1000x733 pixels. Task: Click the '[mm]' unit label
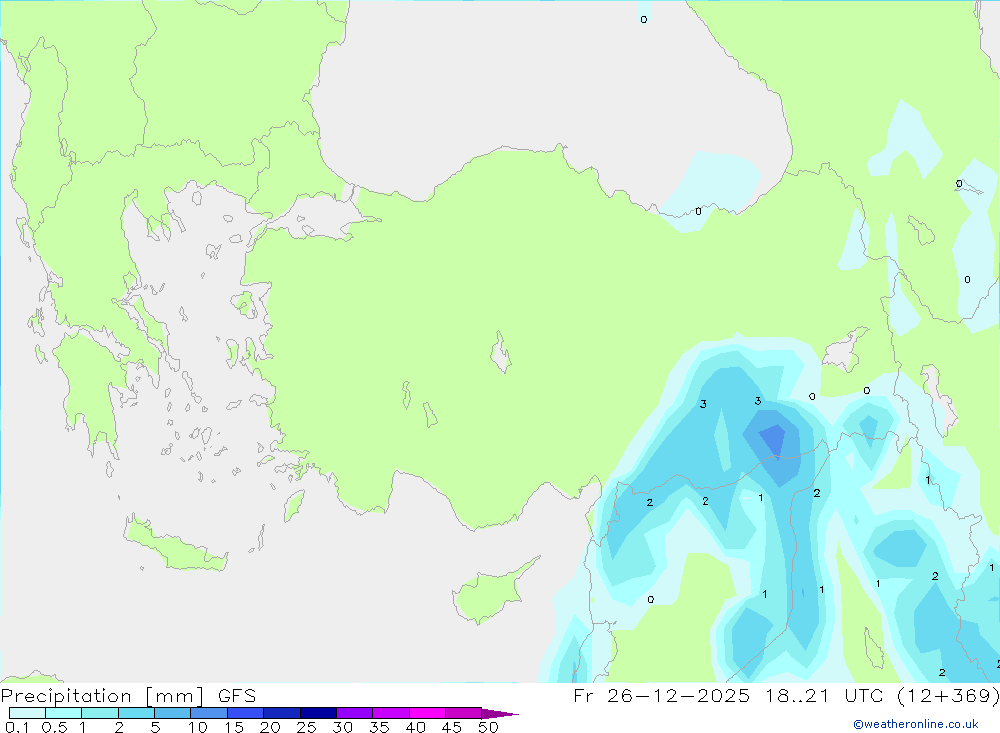(x=175, y=695)
